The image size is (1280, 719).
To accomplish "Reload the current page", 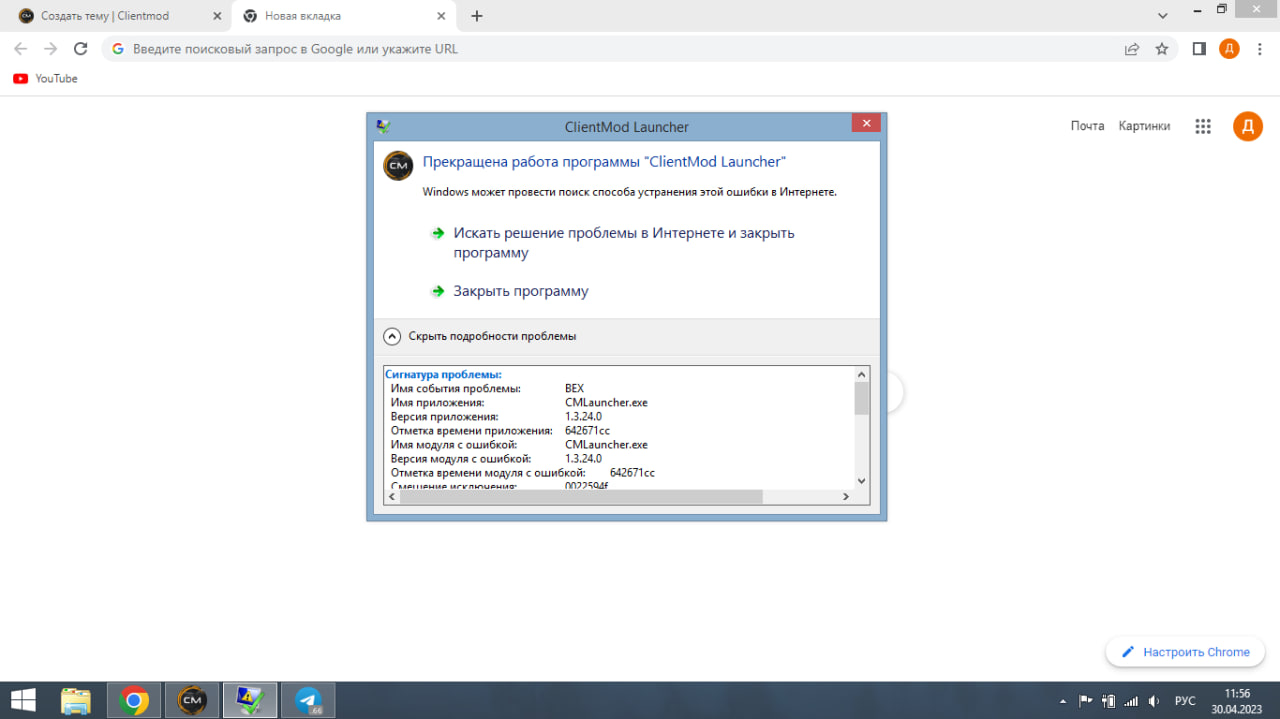I will click(x=81, y=49).
